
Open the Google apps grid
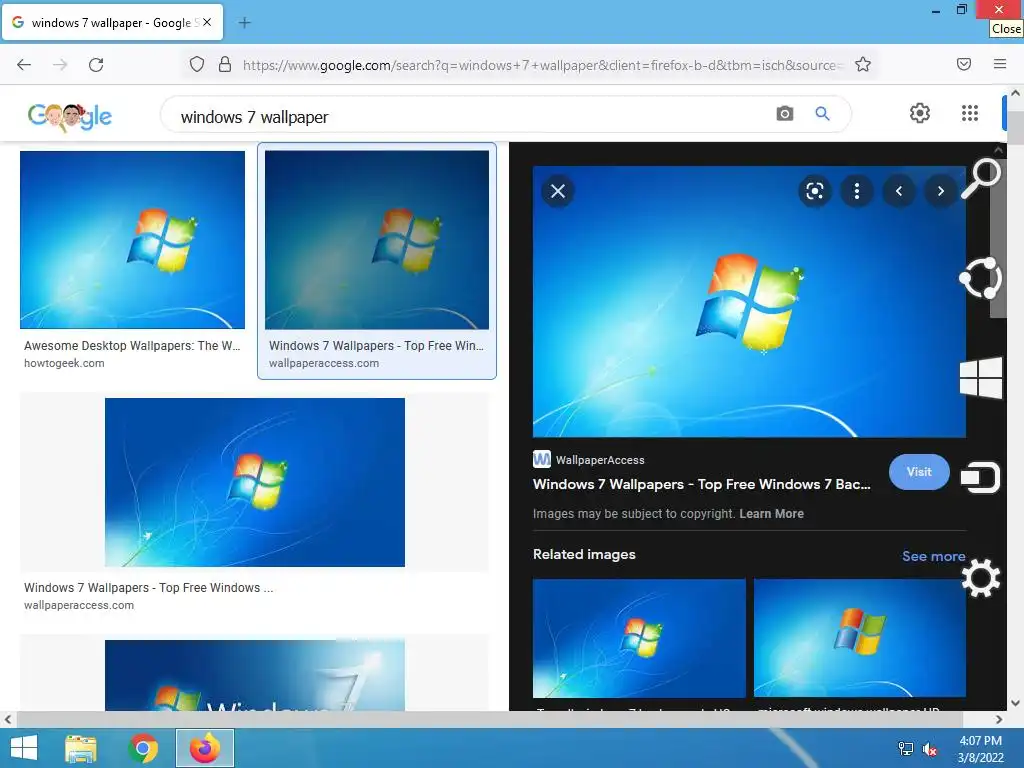970,113
